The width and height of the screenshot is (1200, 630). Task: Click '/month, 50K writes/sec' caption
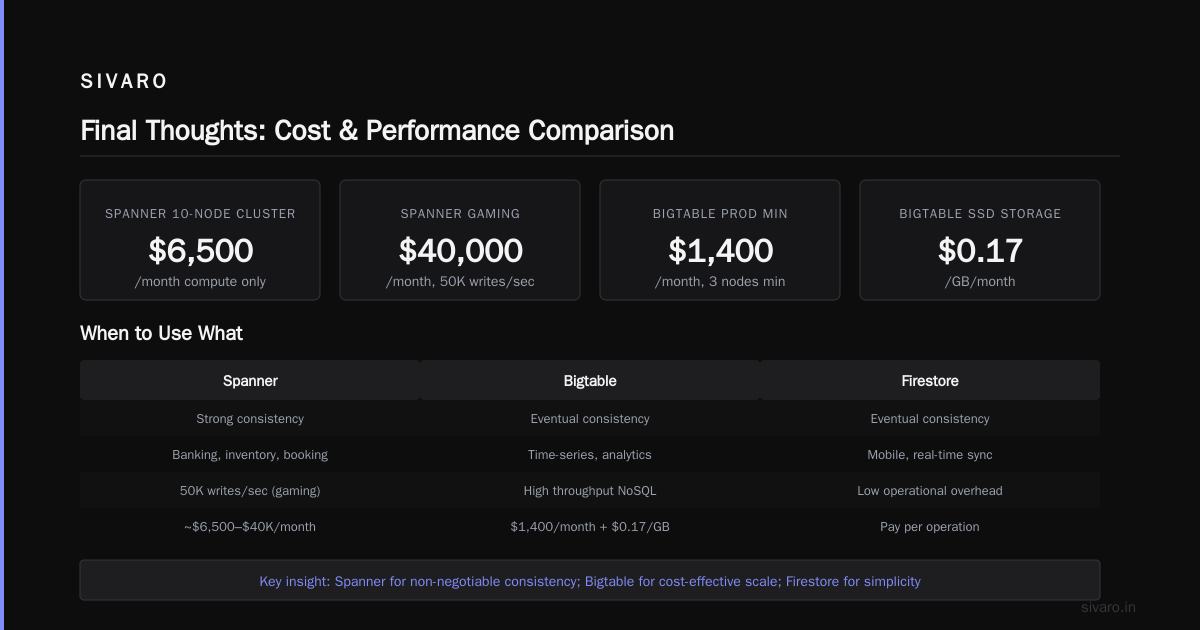point(460,282)
